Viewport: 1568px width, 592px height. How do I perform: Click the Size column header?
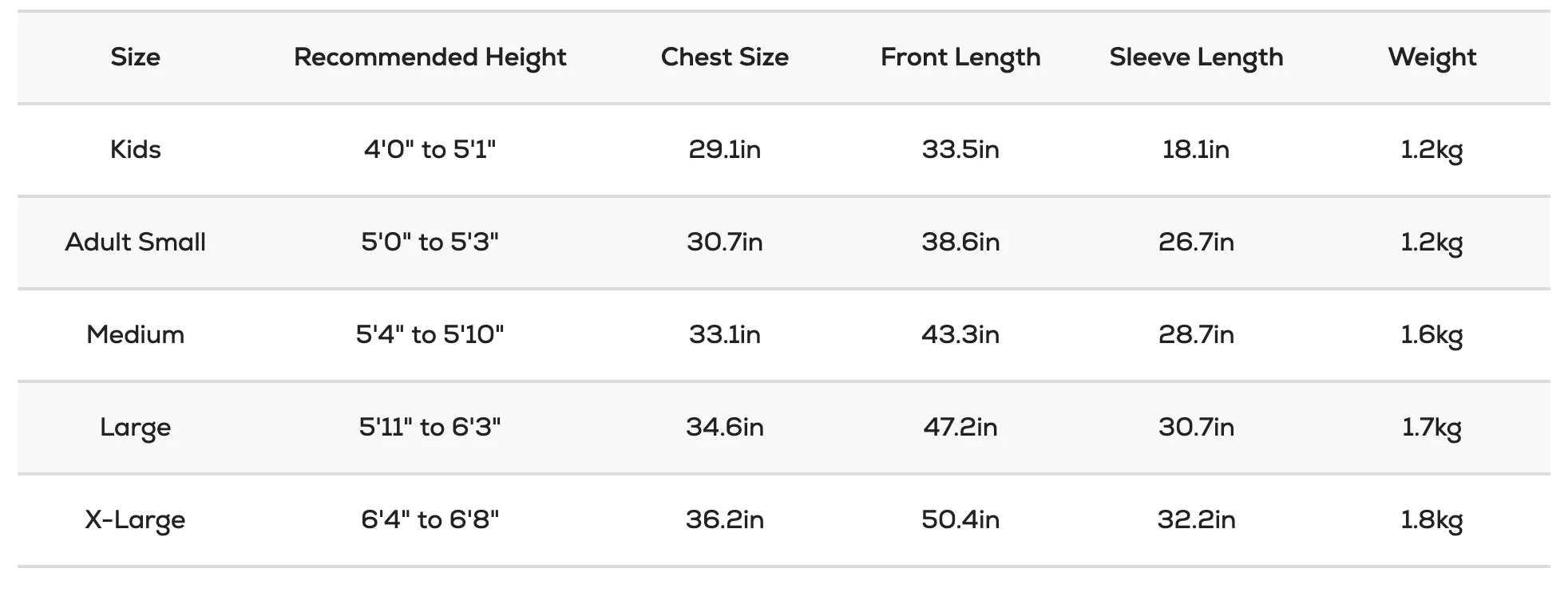(x=135, y=57)
